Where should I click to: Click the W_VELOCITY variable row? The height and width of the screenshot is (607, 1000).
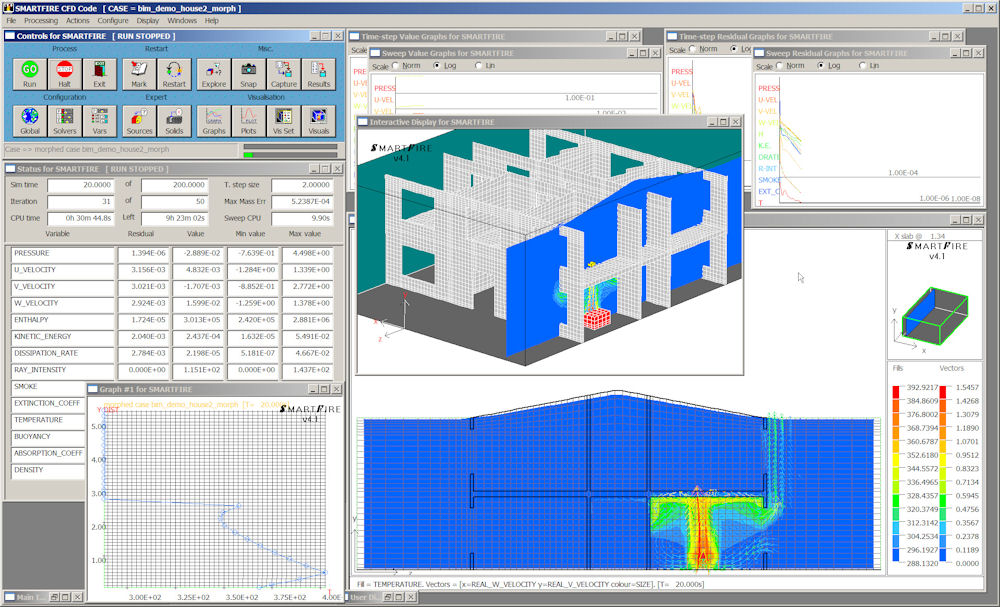pos(62,304)
